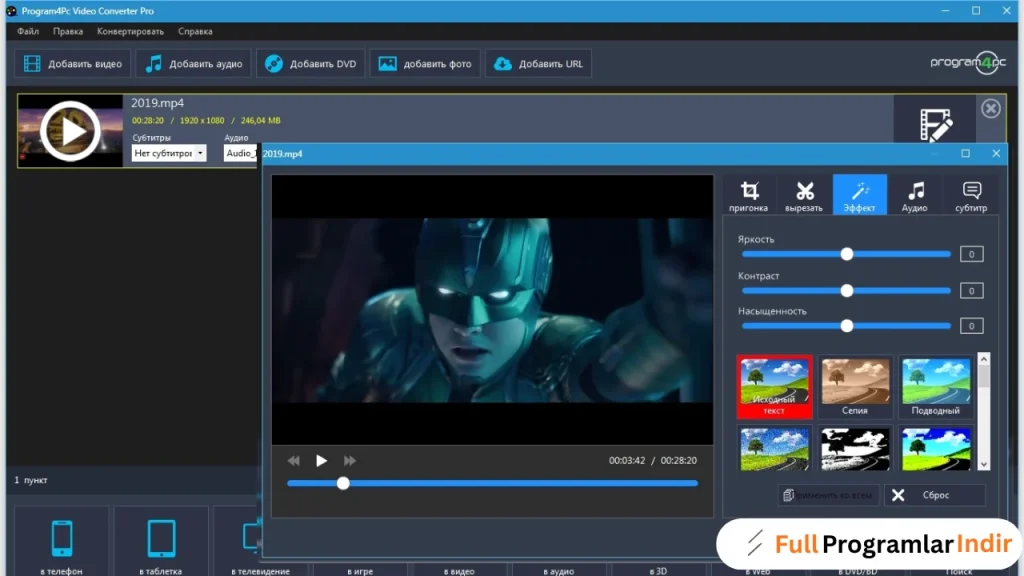The image size is (1024, 576).
Task: Select the Сепия effect preset
Action: click(x=855, y=387)
